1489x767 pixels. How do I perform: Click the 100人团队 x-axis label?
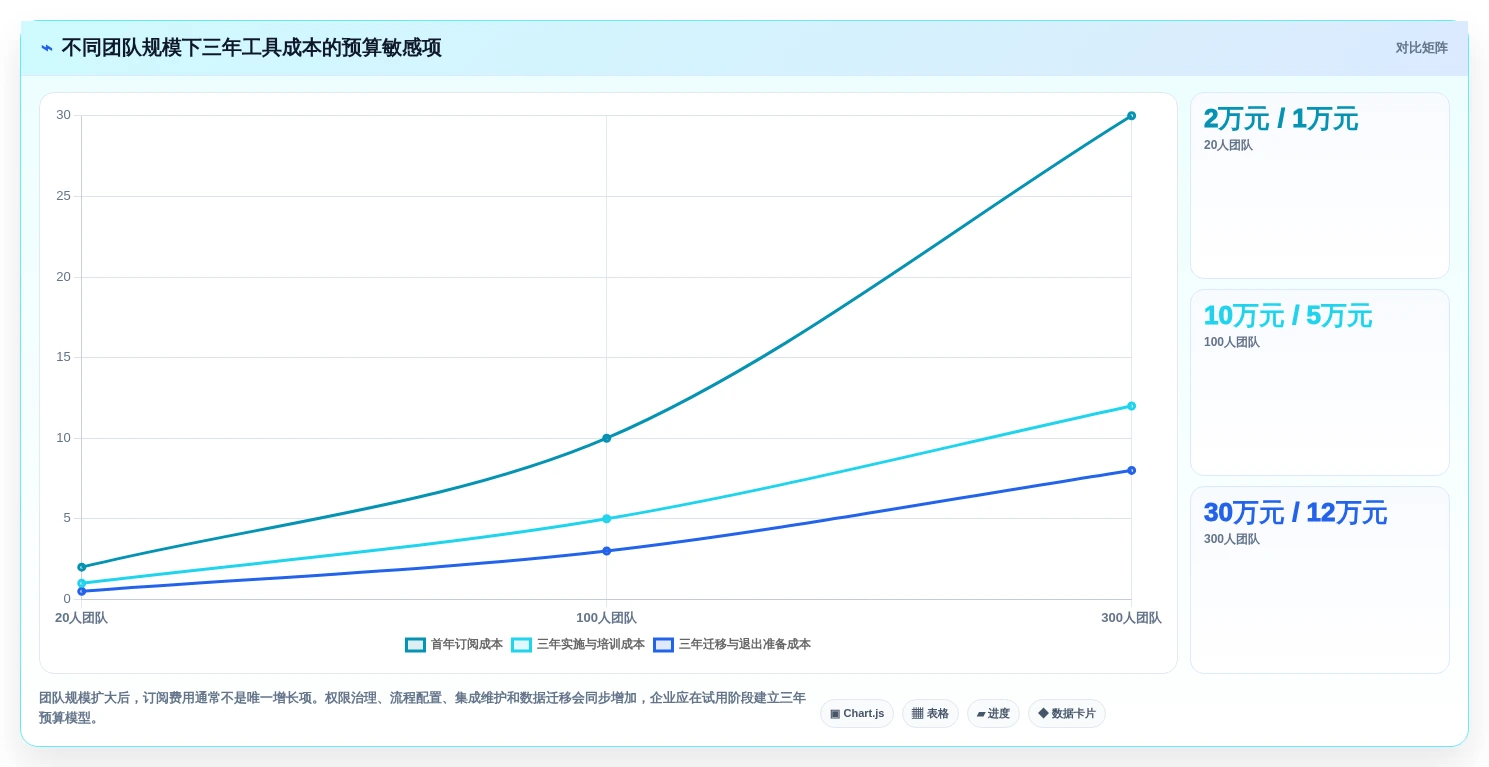[x=606, y=618]
